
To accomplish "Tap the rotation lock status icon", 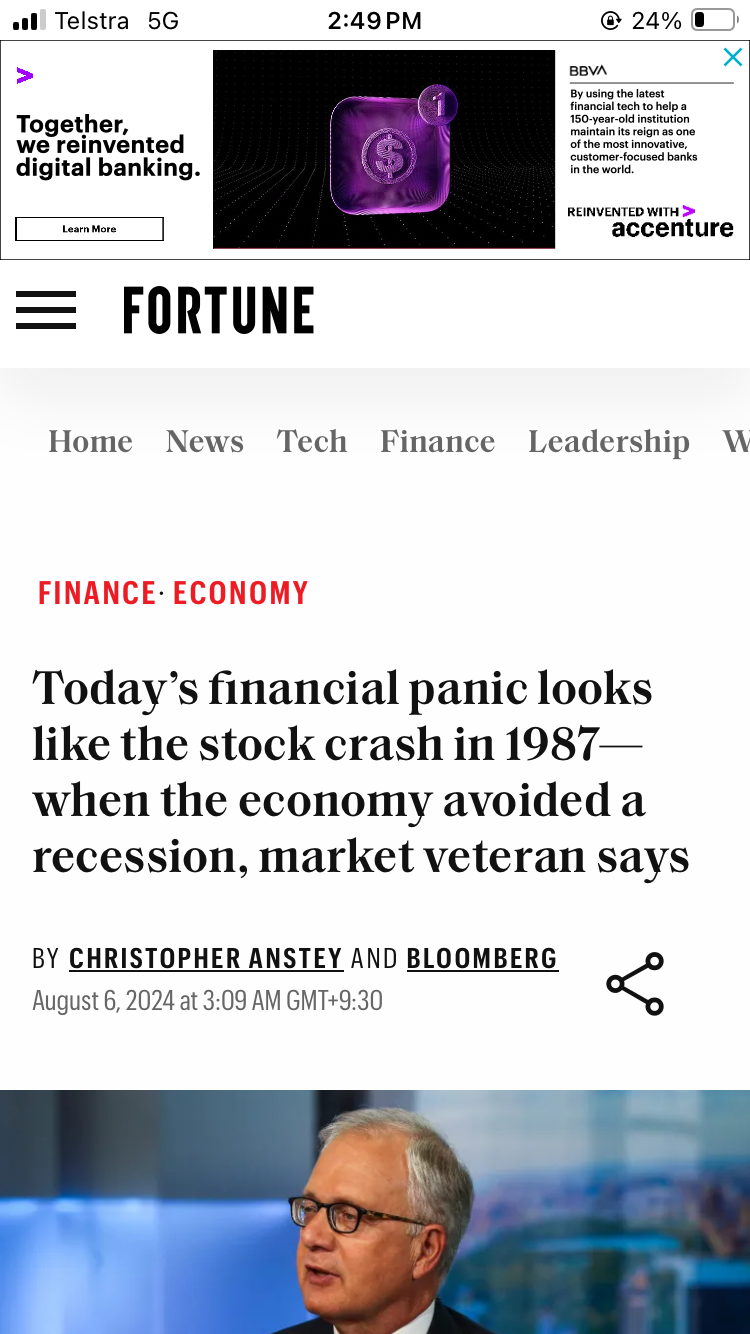I will click(x=610, y=20).
